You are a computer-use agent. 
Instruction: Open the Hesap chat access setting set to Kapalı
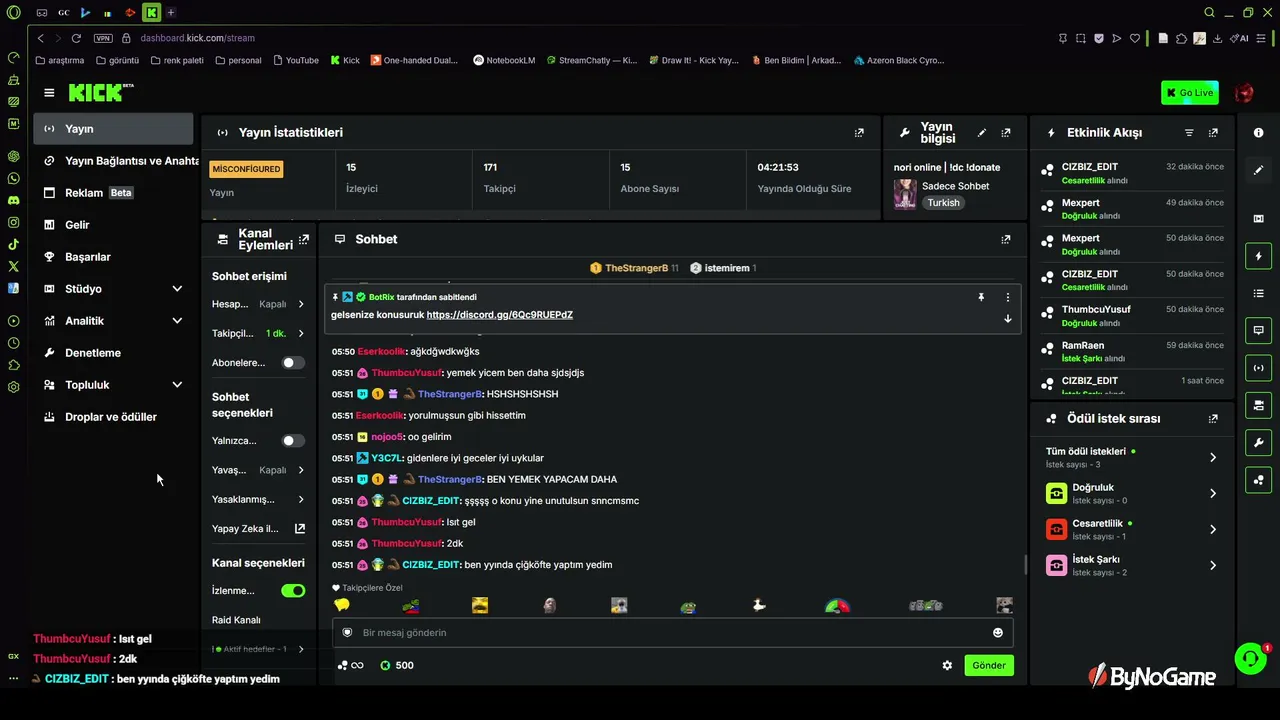tap(258, 304)
